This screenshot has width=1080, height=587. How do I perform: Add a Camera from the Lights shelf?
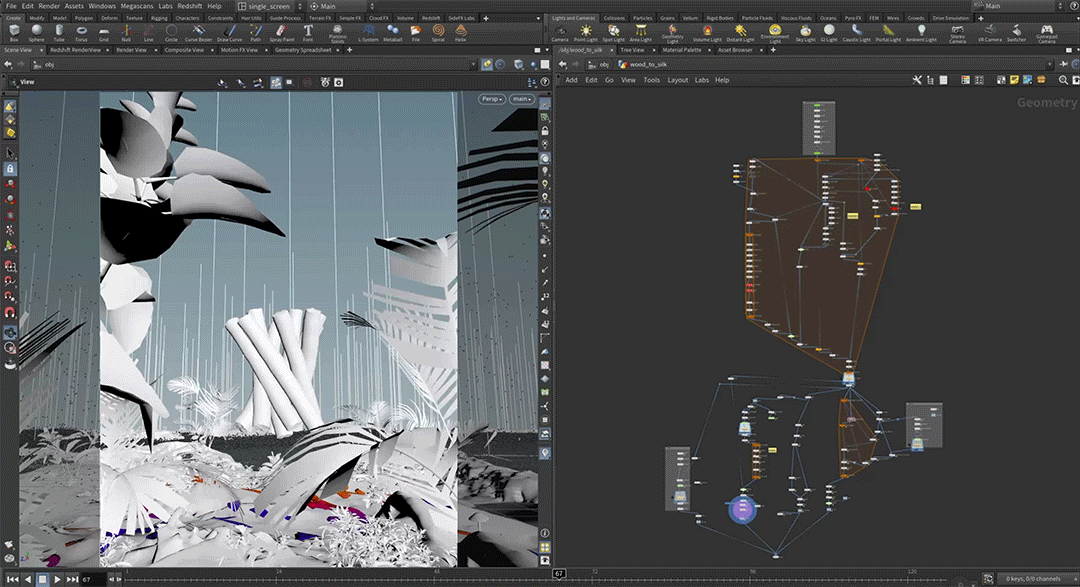(x=559, y=32)
